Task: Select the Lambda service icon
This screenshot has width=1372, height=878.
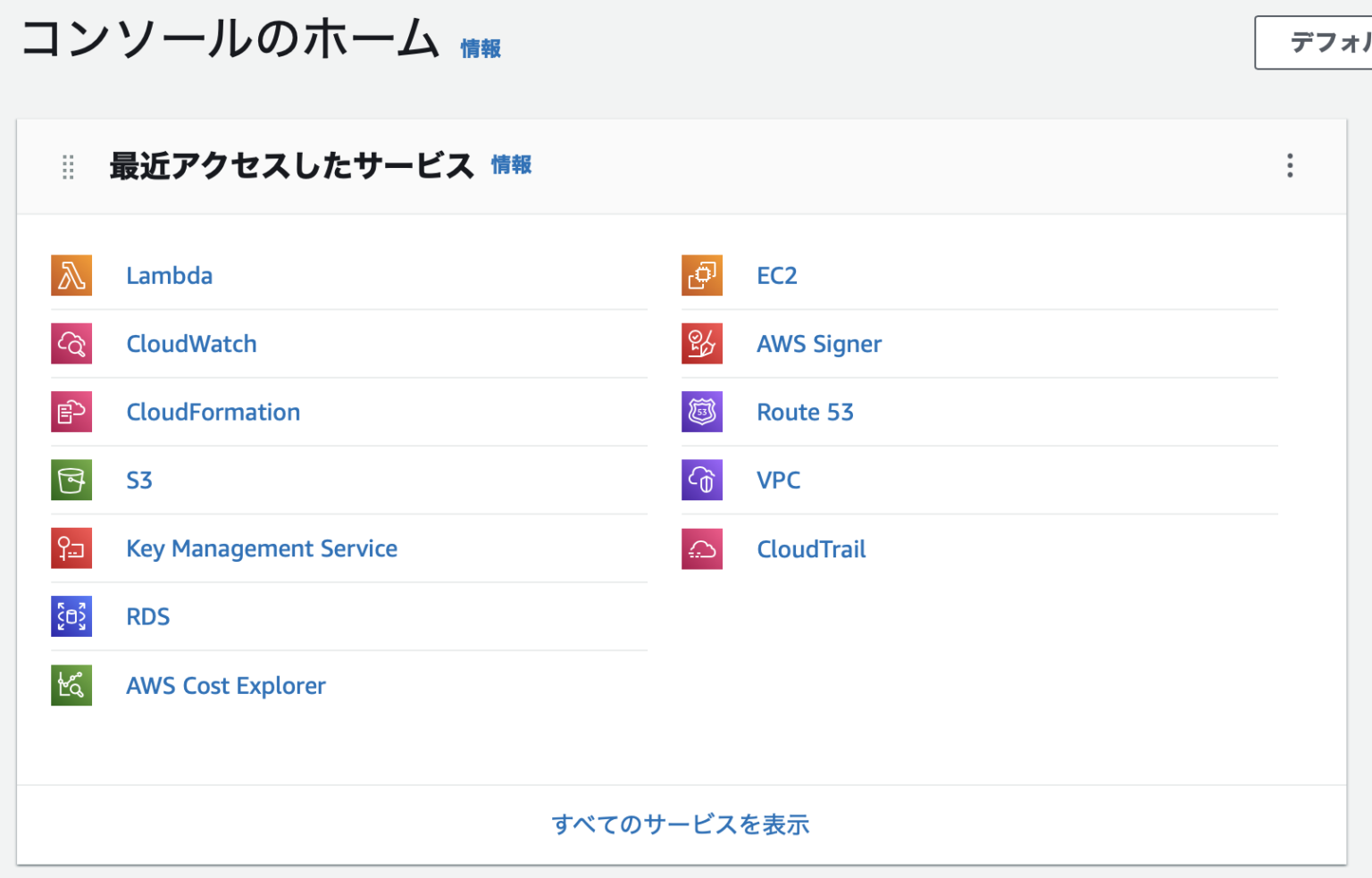Action: pyautogui.click(x=71, y=275)
